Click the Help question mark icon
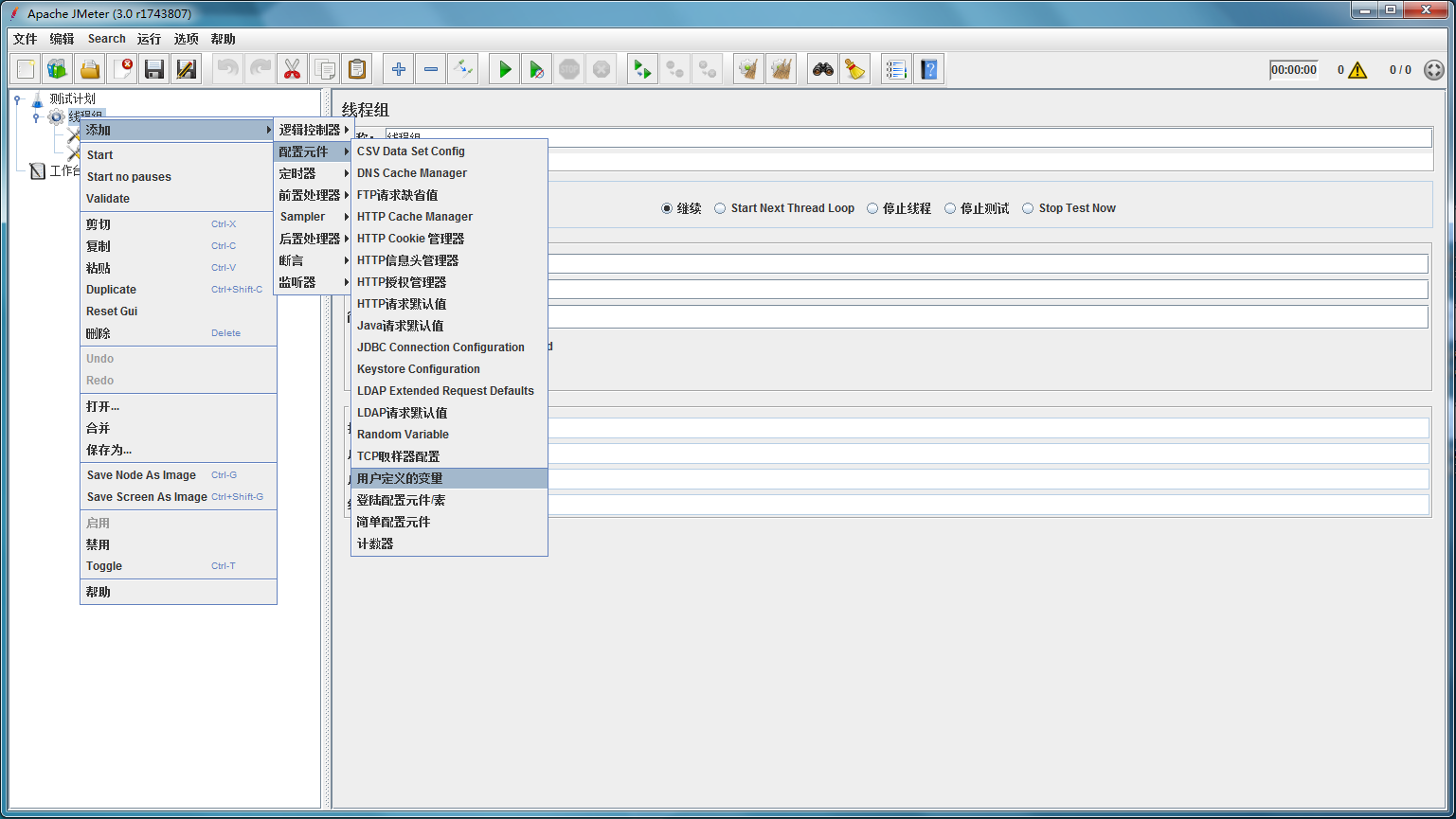 pyautogui.click(x=929, y=69)
